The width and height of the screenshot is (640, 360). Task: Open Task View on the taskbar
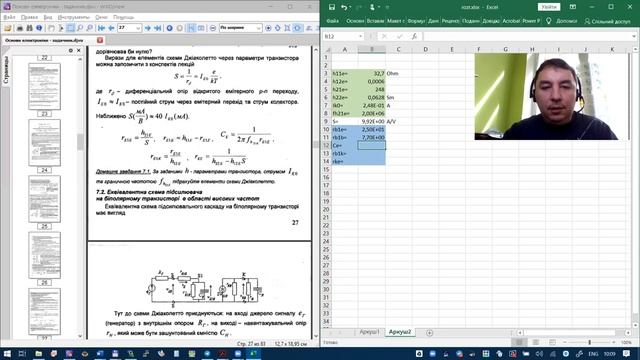(22, 353)
